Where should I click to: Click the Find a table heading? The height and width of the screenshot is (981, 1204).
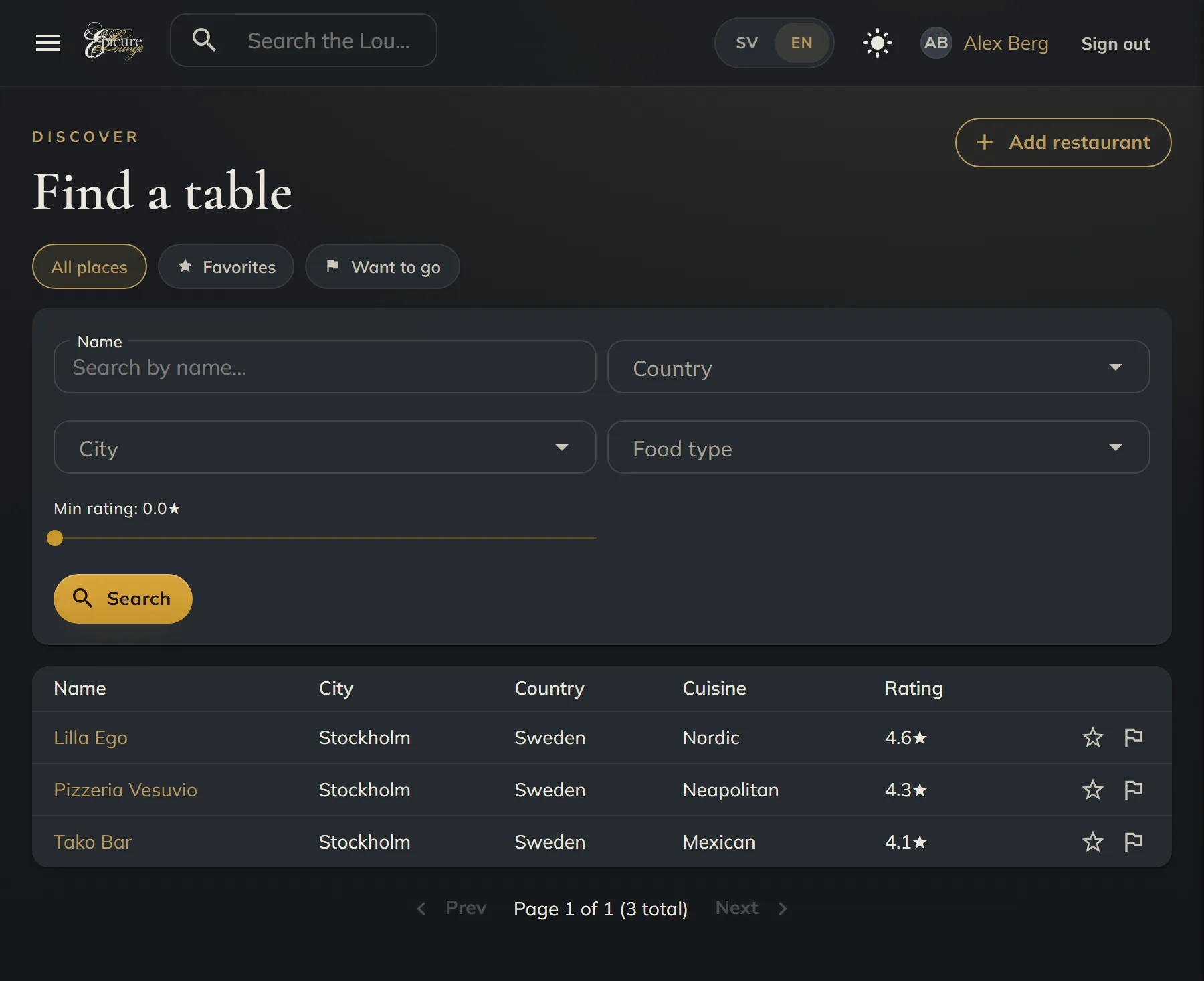(163, 191)
